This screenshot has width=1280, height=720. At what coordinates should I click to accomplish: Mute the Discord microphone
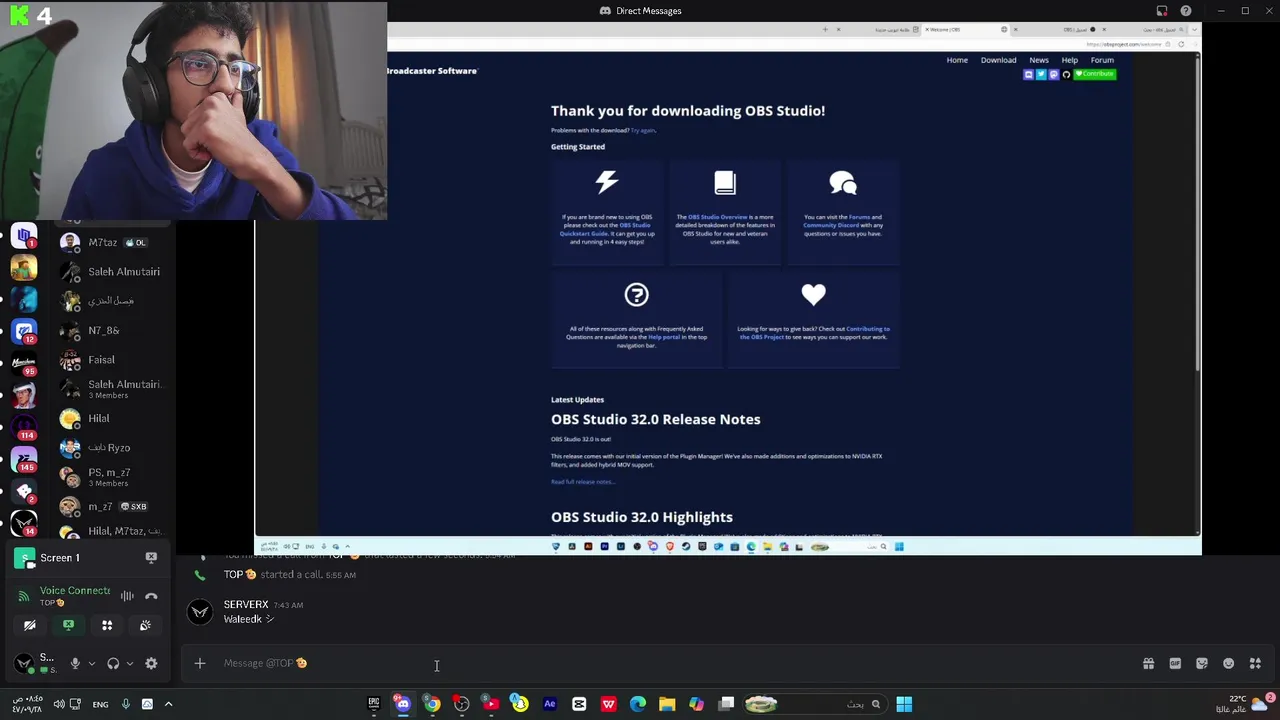pyautogui.click(x=75, y=663)
